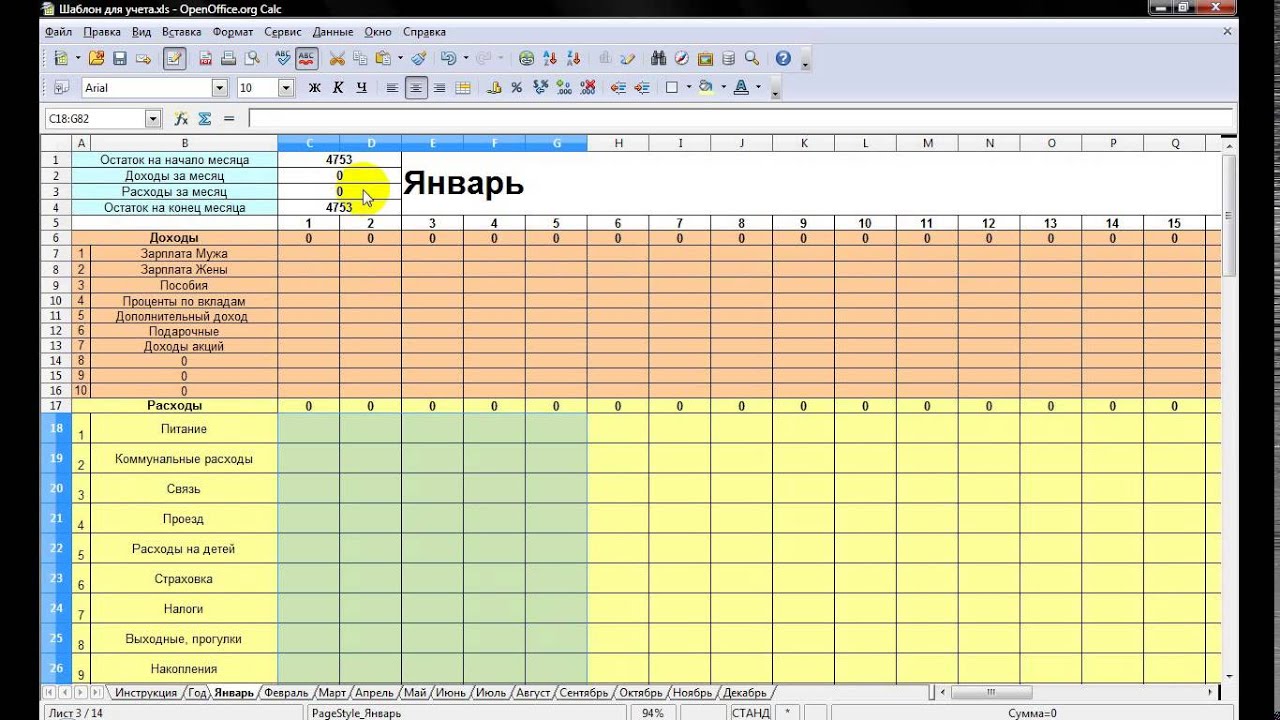Open the Zoom magnifier tool
Viewport: 1280px width, 720px height.
click(x=752, y=58)
